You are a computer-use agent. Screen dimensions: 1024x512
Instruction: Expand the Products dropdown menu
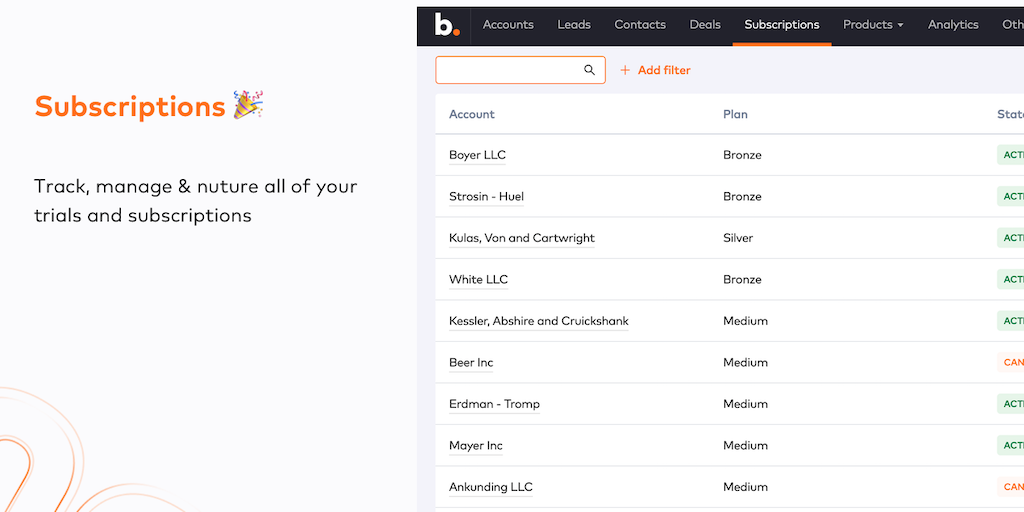pos(873,25)
